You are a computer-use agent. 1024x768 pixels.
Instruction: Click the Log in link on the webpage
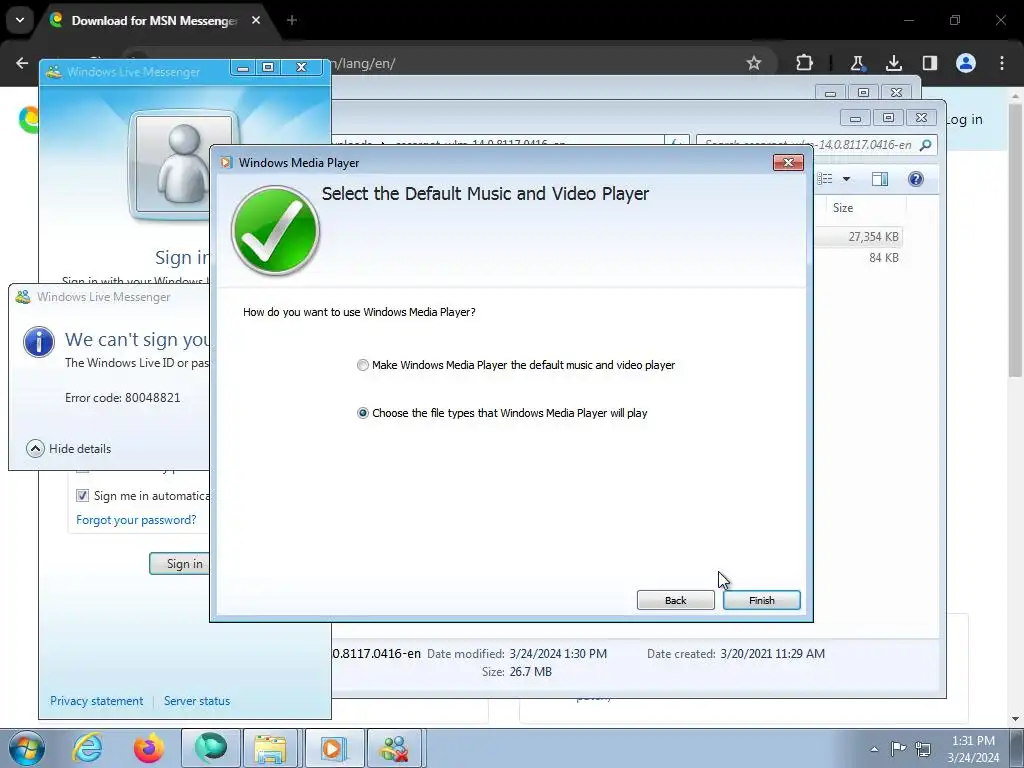(x=964, y=120)
